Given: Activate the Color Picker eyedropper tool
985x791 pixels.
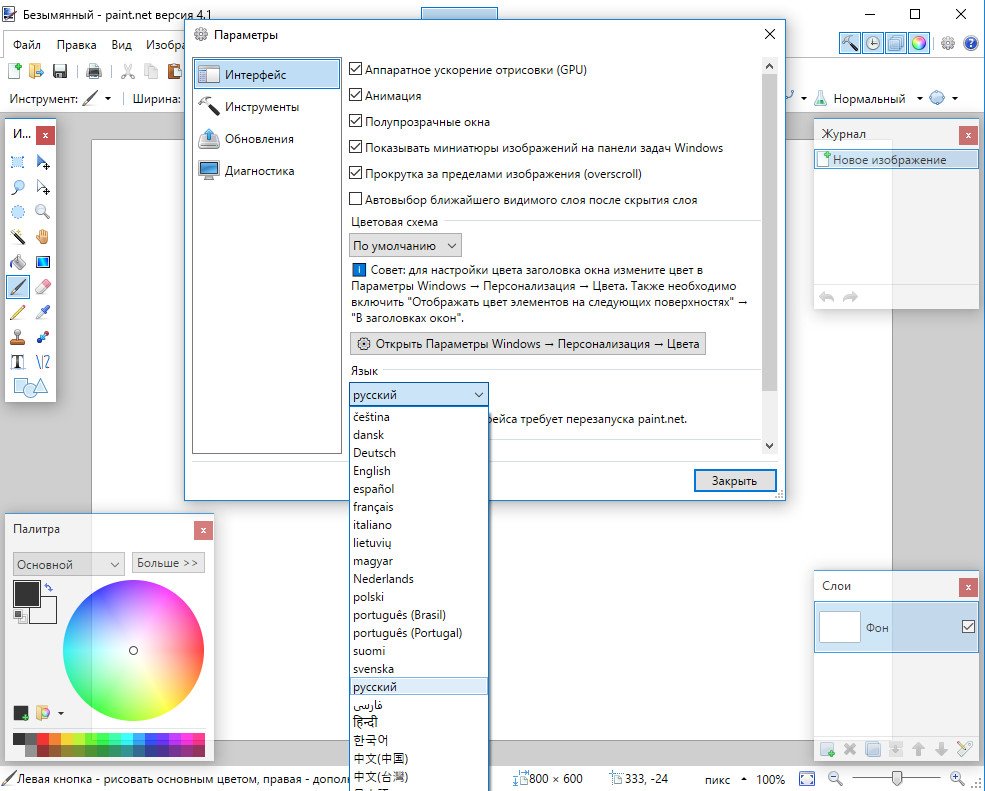Looking at the screenshot, I should pos(42,312).
